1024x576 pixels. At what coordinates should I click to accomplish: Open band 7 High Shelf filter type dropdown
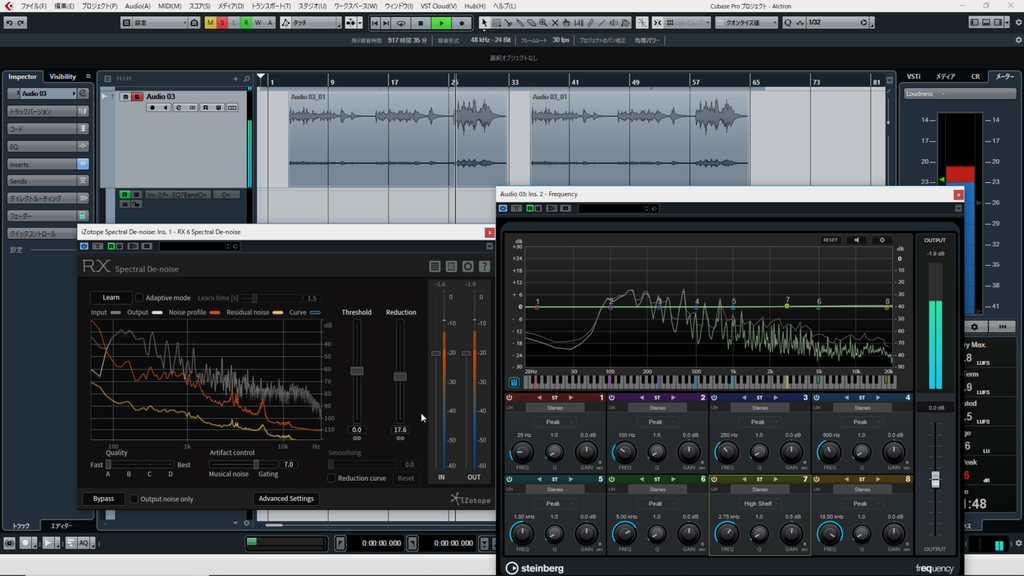(758, 504)
